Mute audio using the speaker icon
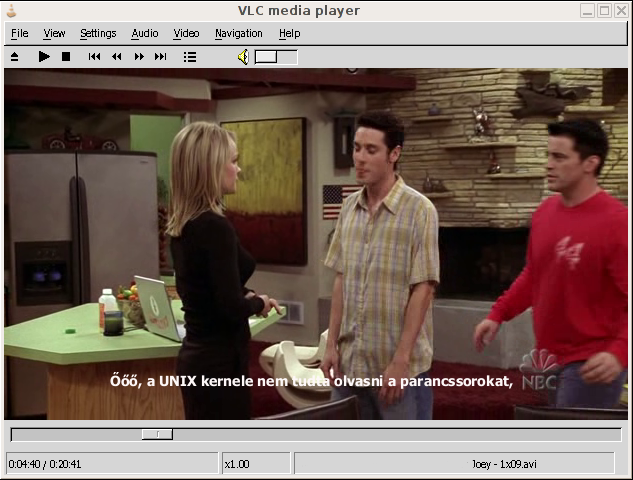 click(x=243, y=57)
